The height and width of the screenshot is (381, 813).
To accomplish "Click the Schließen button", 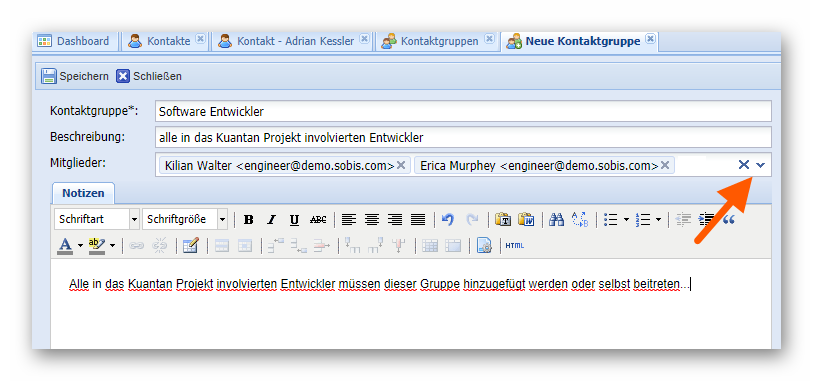I will point(149,76).
